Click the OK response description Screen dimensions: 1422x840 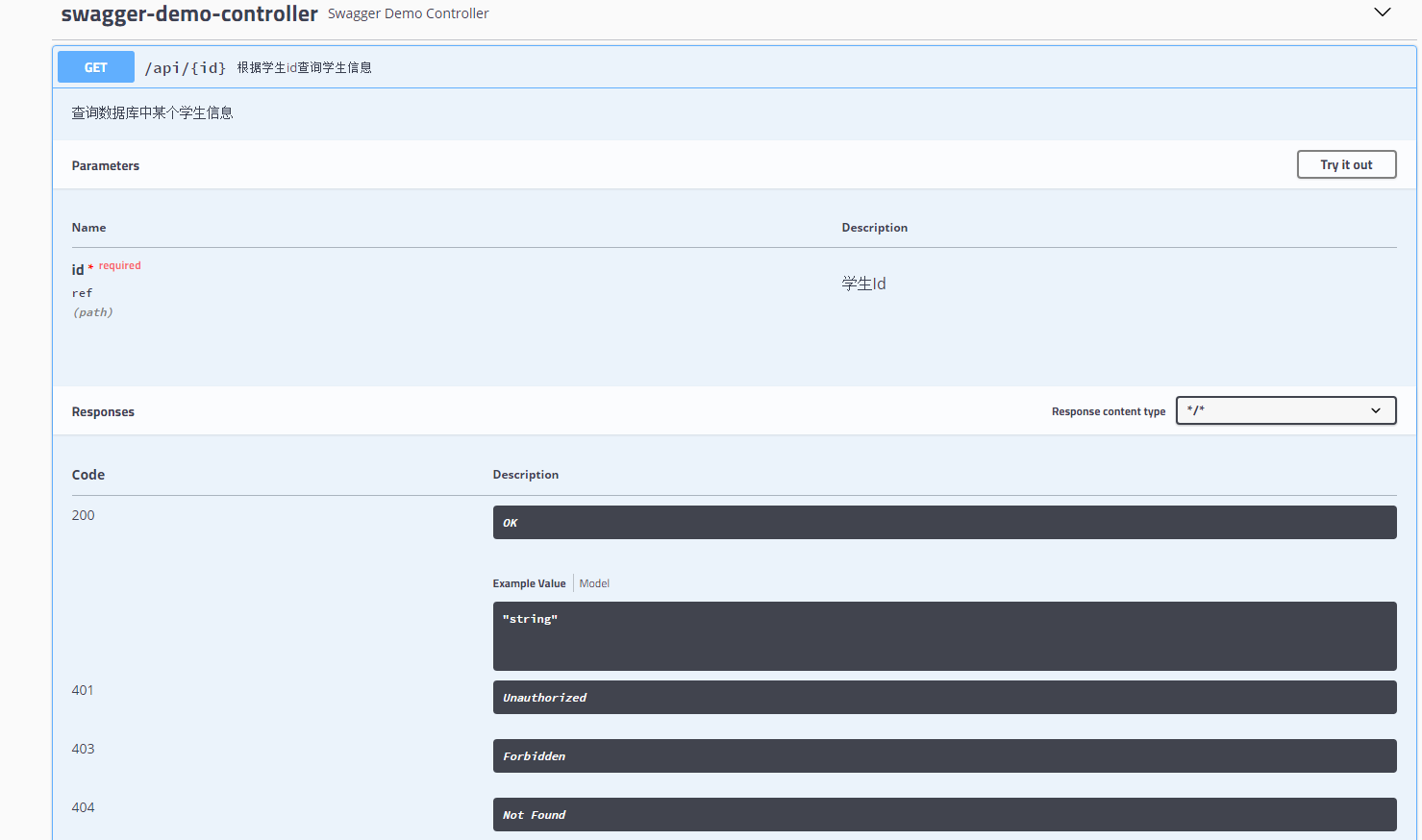(x=944, y=523)
